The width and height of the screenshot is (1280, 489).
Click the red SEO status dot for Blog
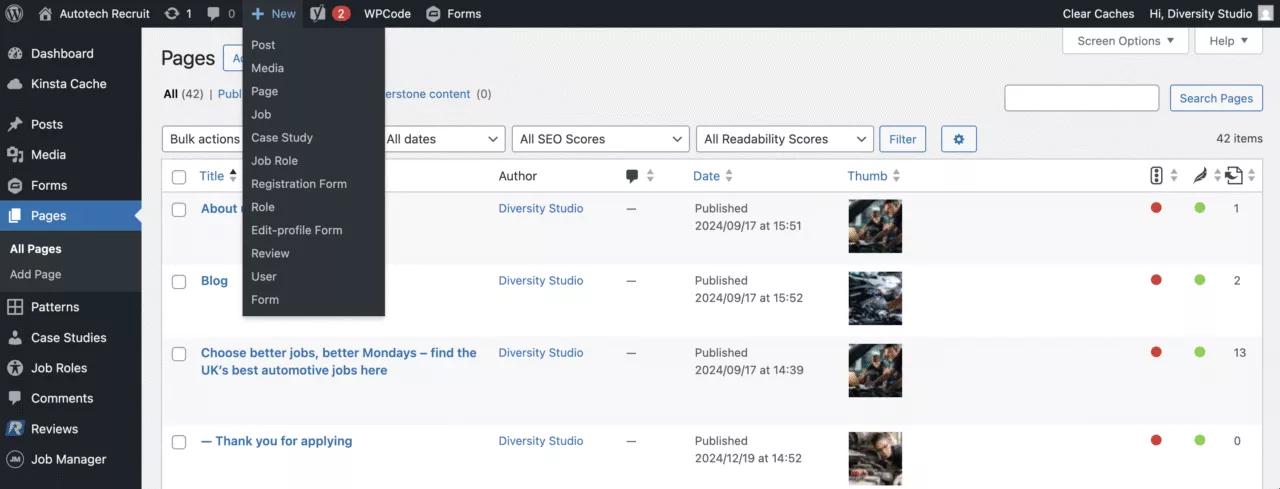click(x=1156, y=280)
